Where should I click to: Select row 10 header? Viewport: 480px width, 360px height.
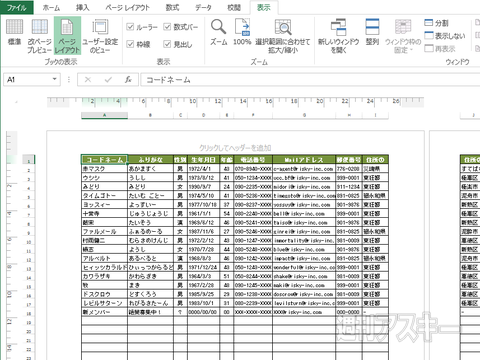(x=29, y=242)
